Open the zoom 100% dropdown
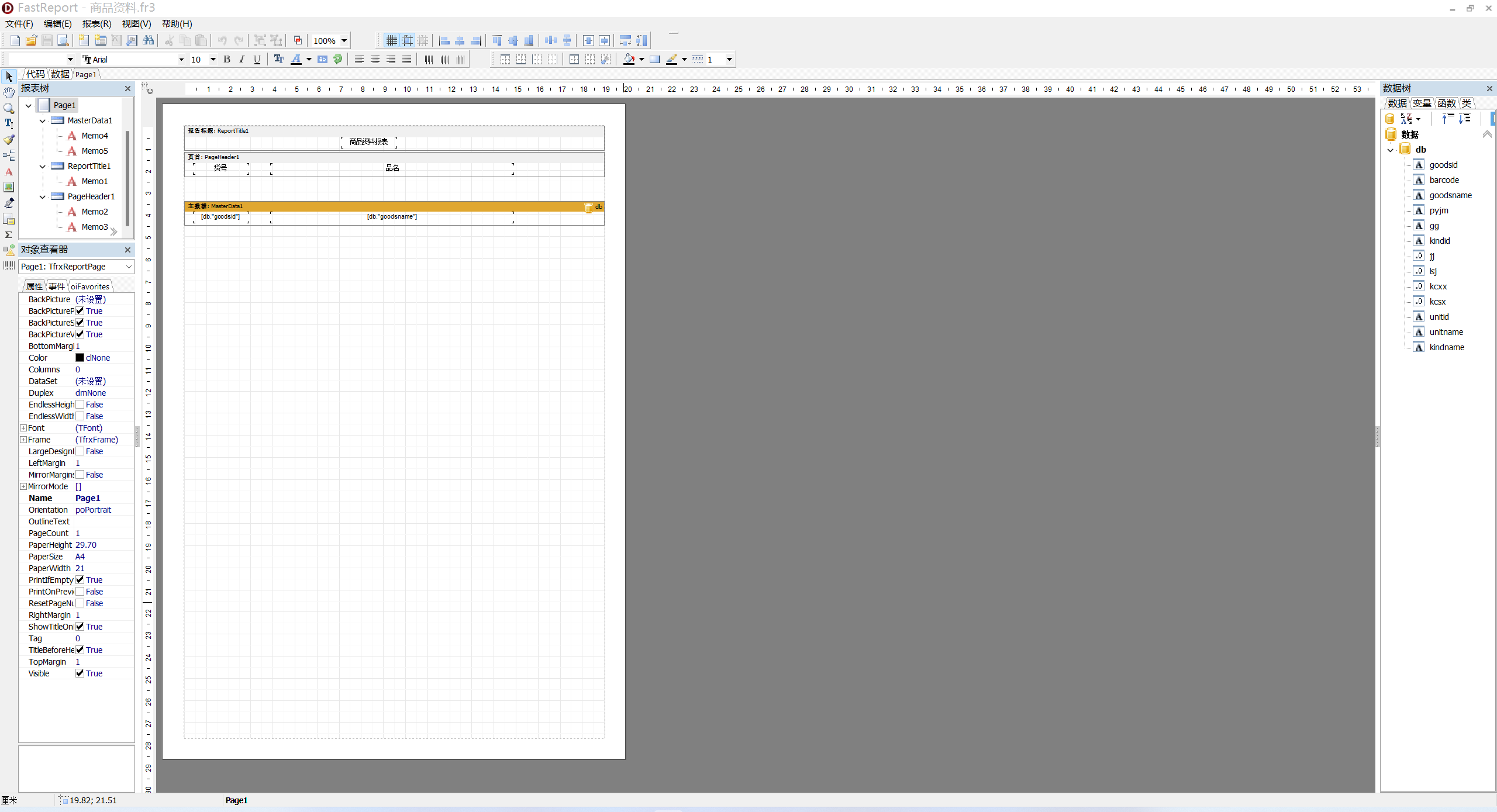 [x=344, y=40]
